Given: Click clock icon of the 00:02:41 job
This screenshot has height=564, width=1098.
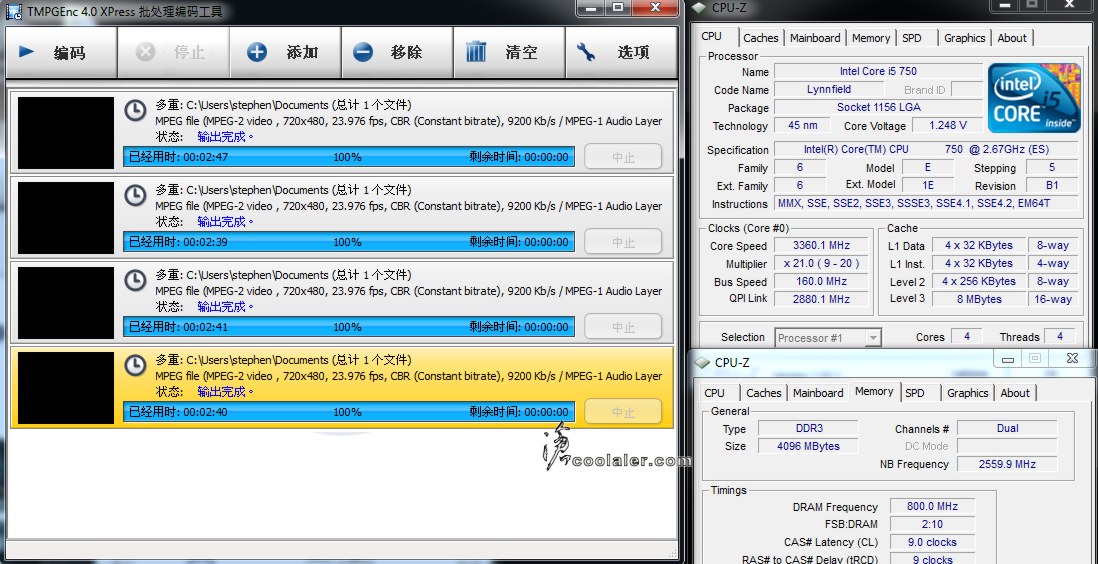Looking at the screenshot, I should point(135,280).
